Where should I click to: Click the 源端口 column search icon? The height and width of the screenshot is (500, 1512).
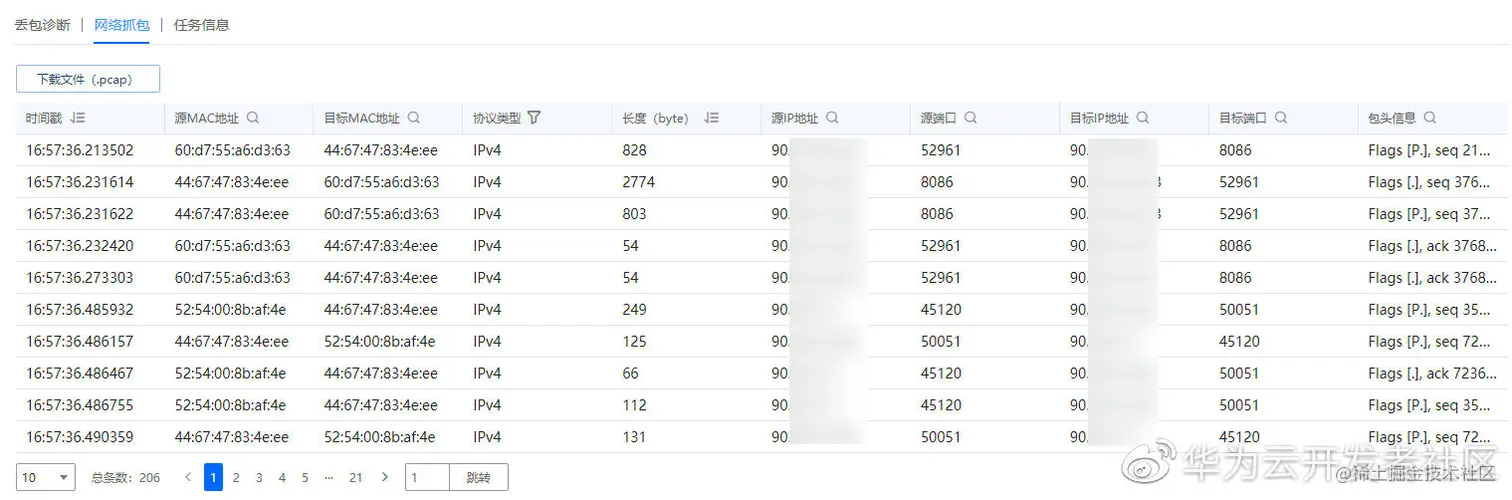(970, 118)
